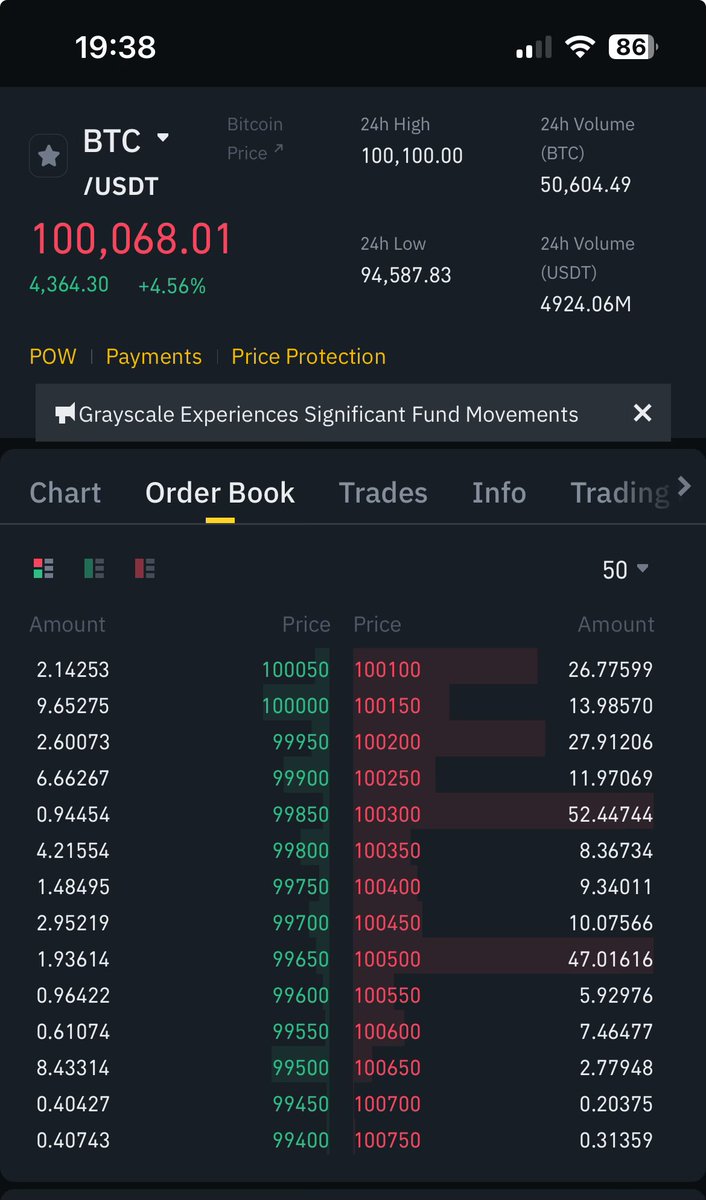Tap the POW tag
706x1200 pixels.
(53, 357)
